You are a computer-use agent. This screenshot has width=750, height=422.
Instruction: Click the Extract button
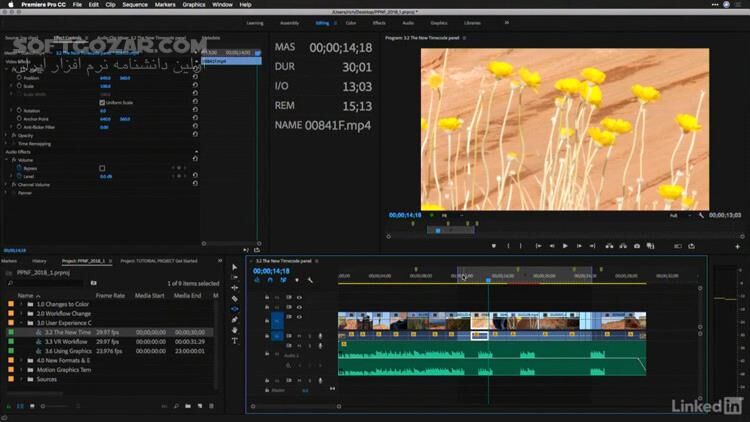pyautogui.click(x=623, y=246)
